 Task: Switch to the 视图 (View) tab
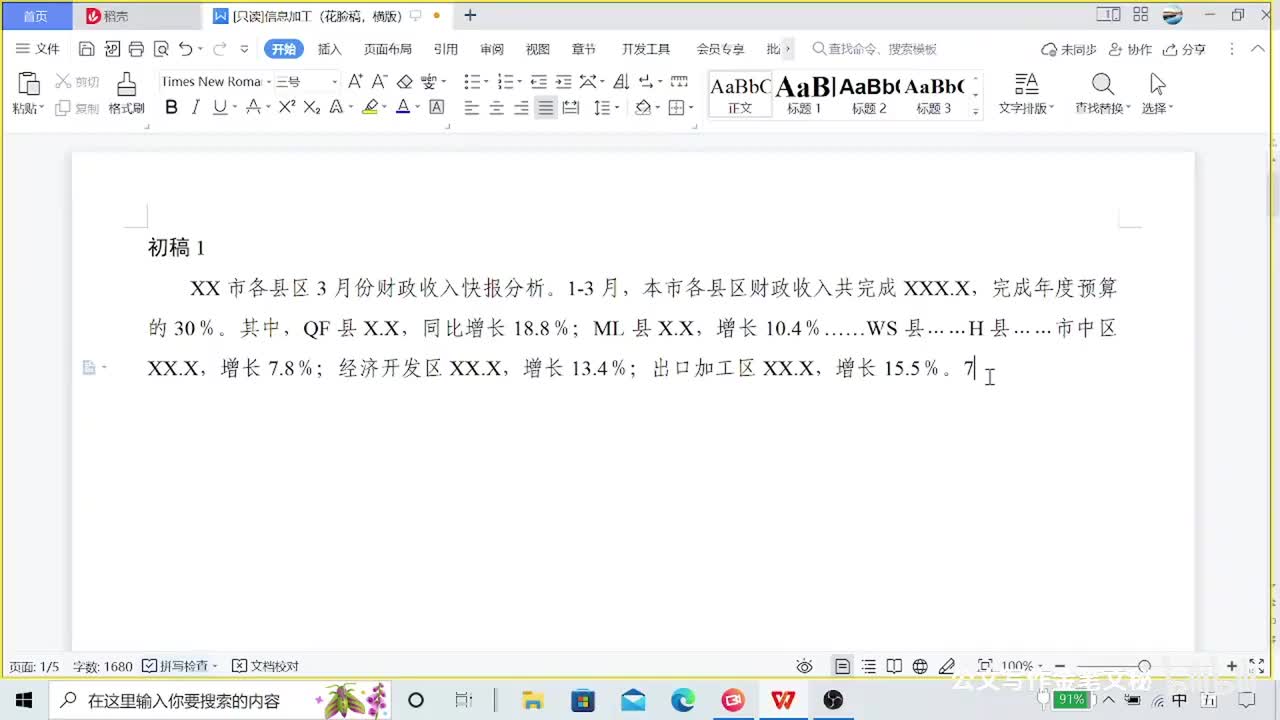(x=538, y=49)
